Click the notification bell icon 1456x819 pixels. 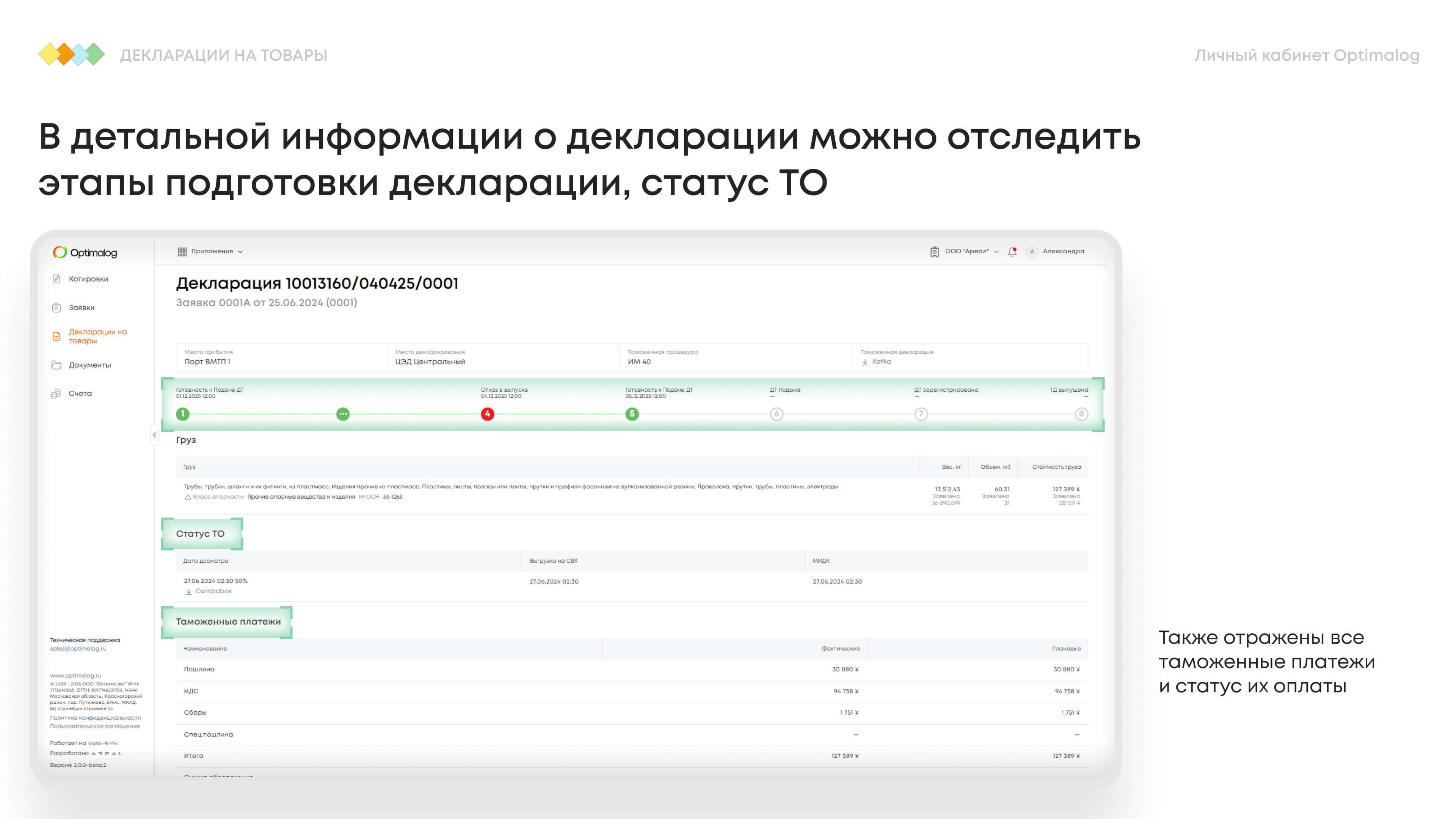[x=1012, y=251]
